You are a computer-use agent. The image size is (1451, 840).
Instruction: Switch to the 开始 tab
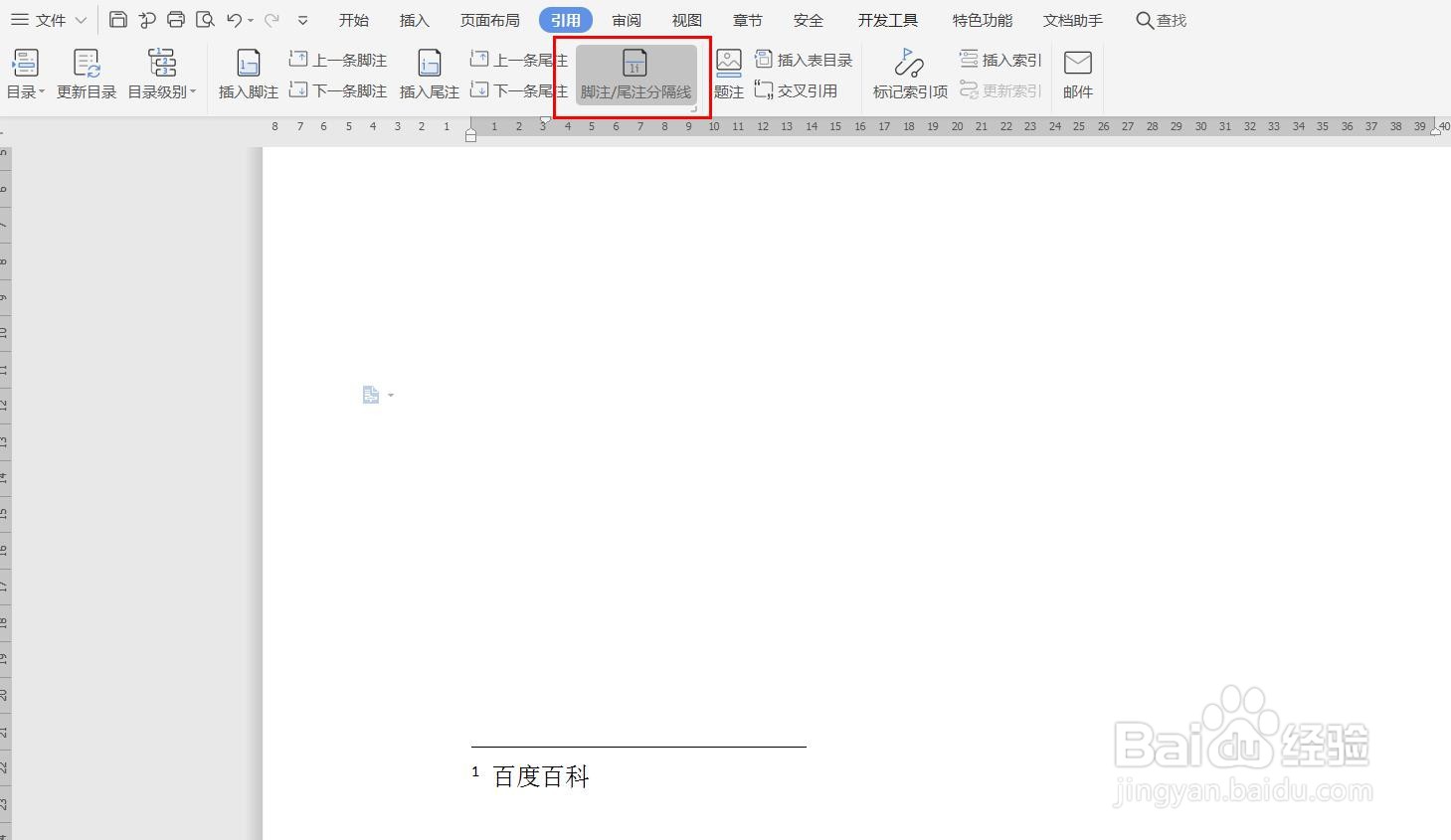coord(354,20)
